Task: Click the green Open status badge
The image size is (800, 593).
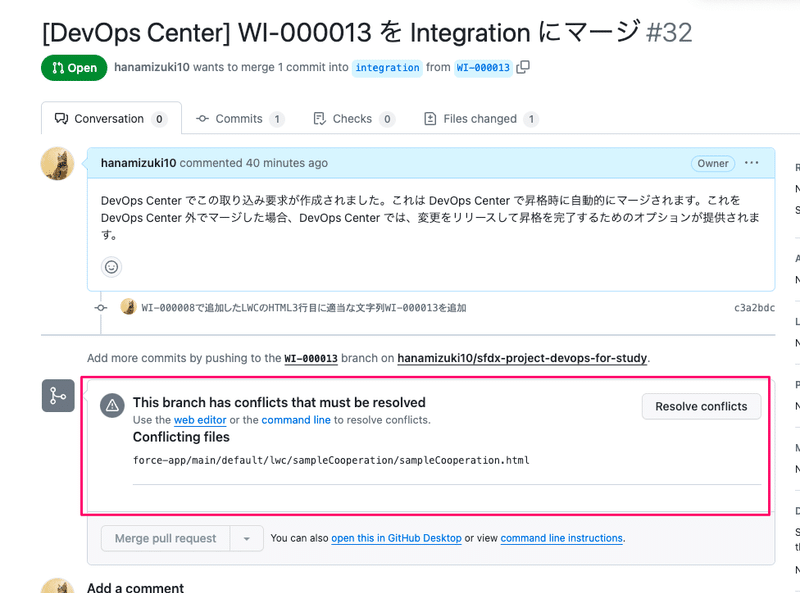Action: [74, 67]
